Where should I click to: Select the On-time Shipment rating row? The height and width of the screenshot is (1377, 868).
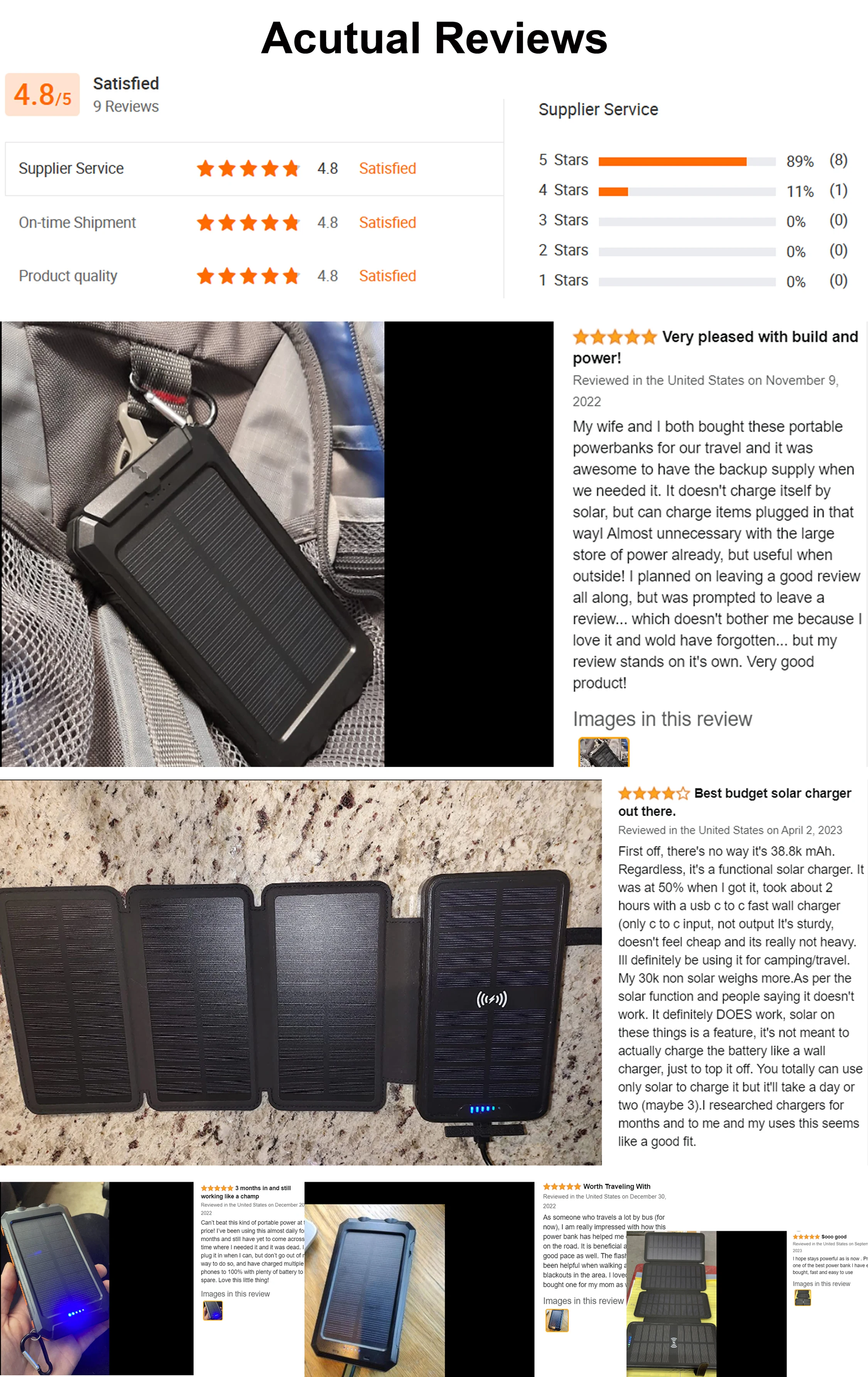[x=255, y=222]
